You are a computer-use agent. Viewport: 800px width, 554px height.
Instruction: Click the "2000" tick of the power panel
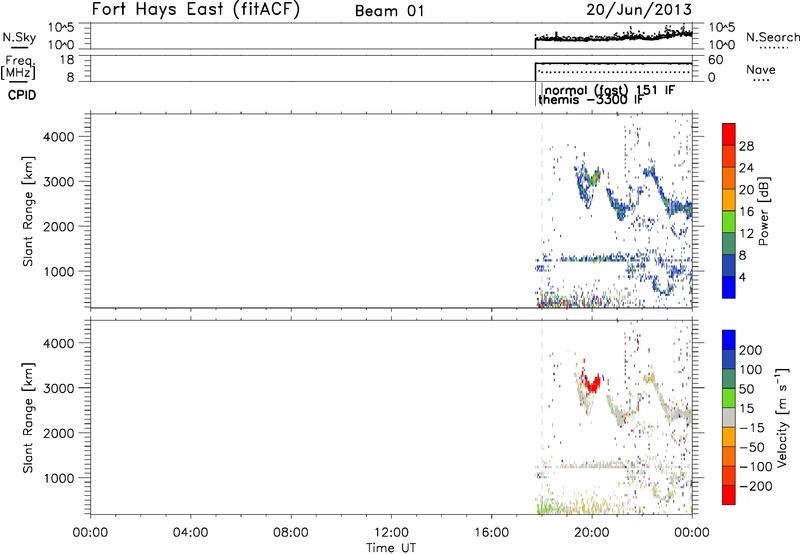point(58,226)
